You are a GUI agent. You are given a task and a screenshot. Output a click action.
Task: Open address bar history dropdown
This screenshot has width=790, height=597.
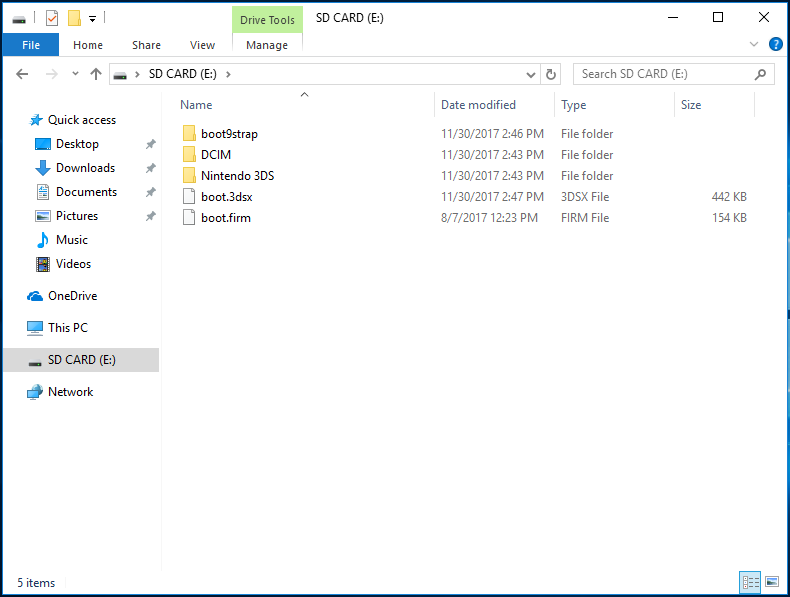click(531, 74)
